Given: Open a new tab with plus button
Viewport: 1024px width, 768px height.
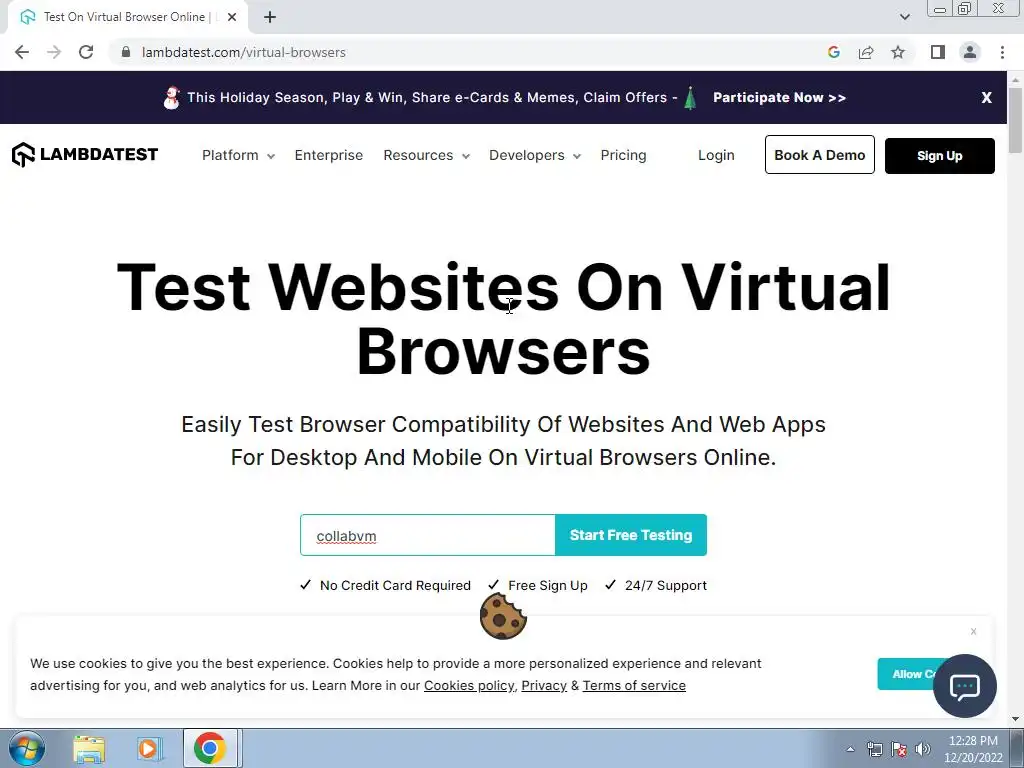Looking at the screenshot, I should pos(270,17).
